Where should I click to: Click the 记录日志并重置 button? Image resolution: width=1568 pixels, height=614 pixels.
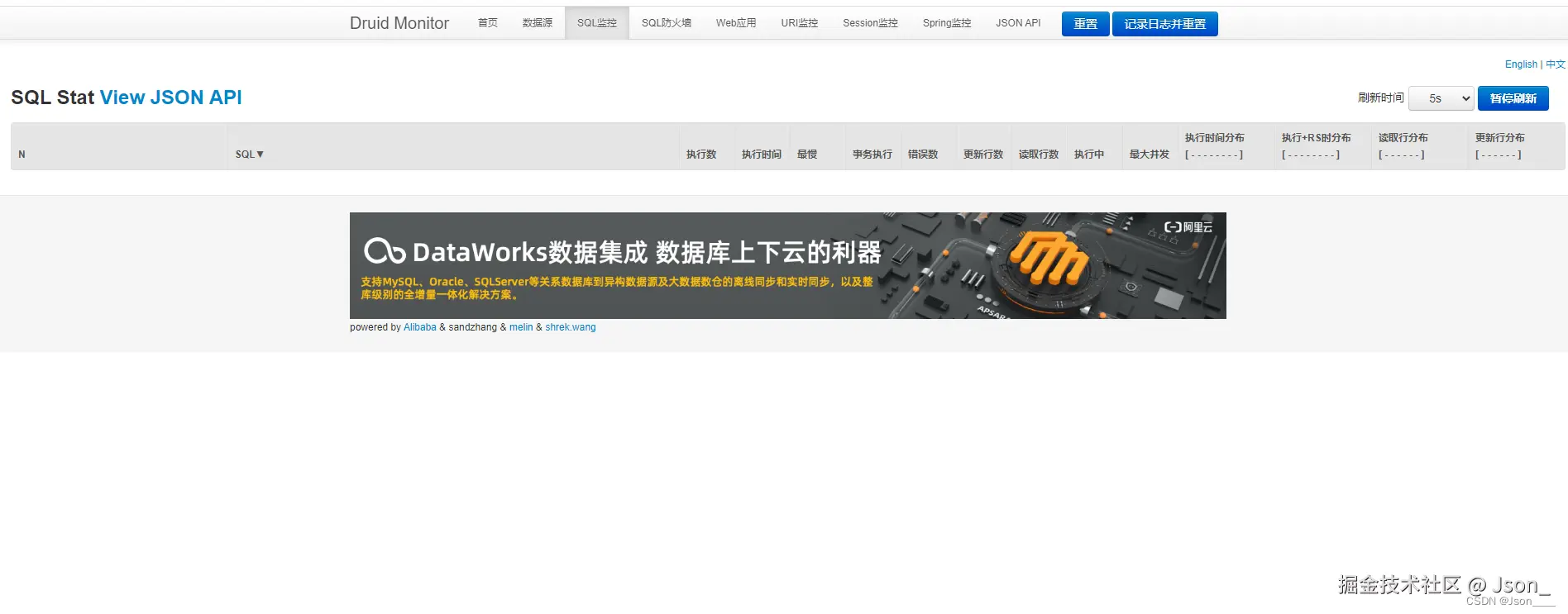tap(1164, 24)
